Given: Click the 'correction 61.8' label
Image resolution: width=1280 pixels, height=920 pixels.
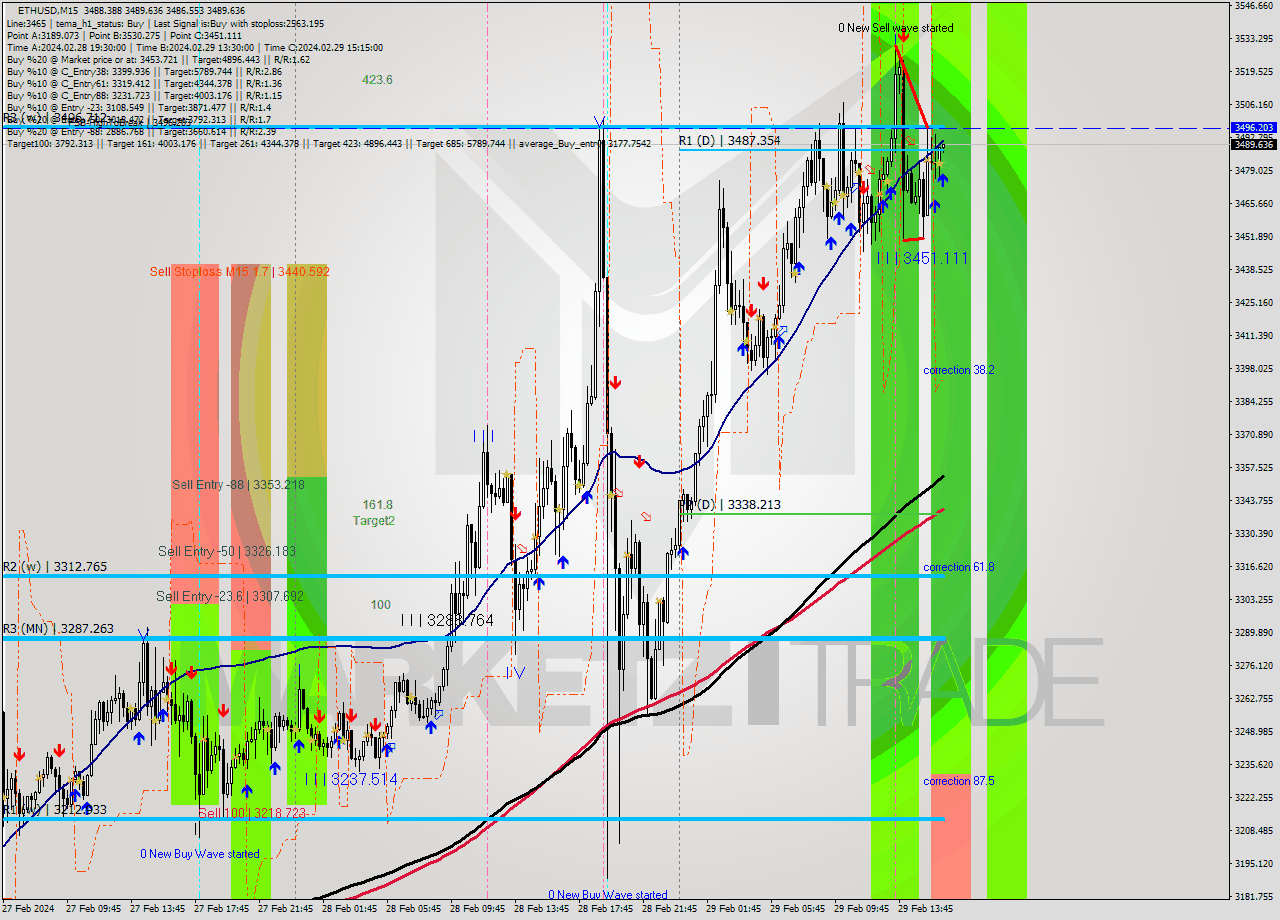Looking at the screenshot, I should pos(958,567).
